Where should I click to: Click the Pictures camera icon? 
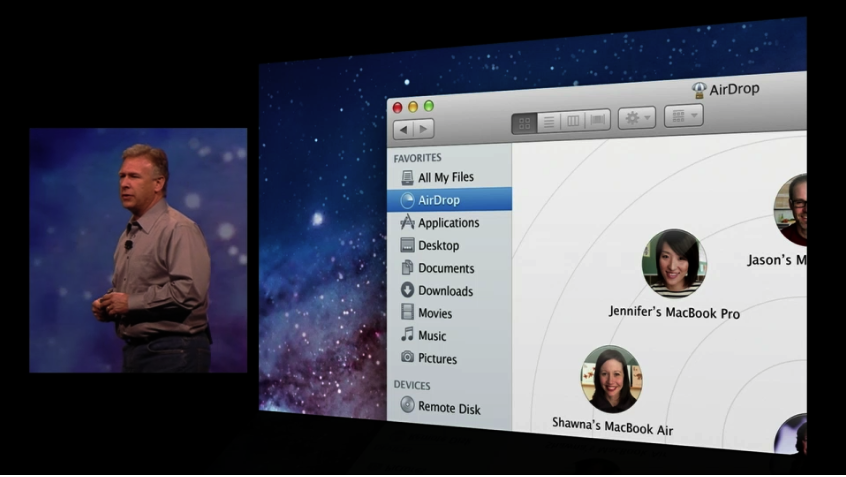coord(407,357)
